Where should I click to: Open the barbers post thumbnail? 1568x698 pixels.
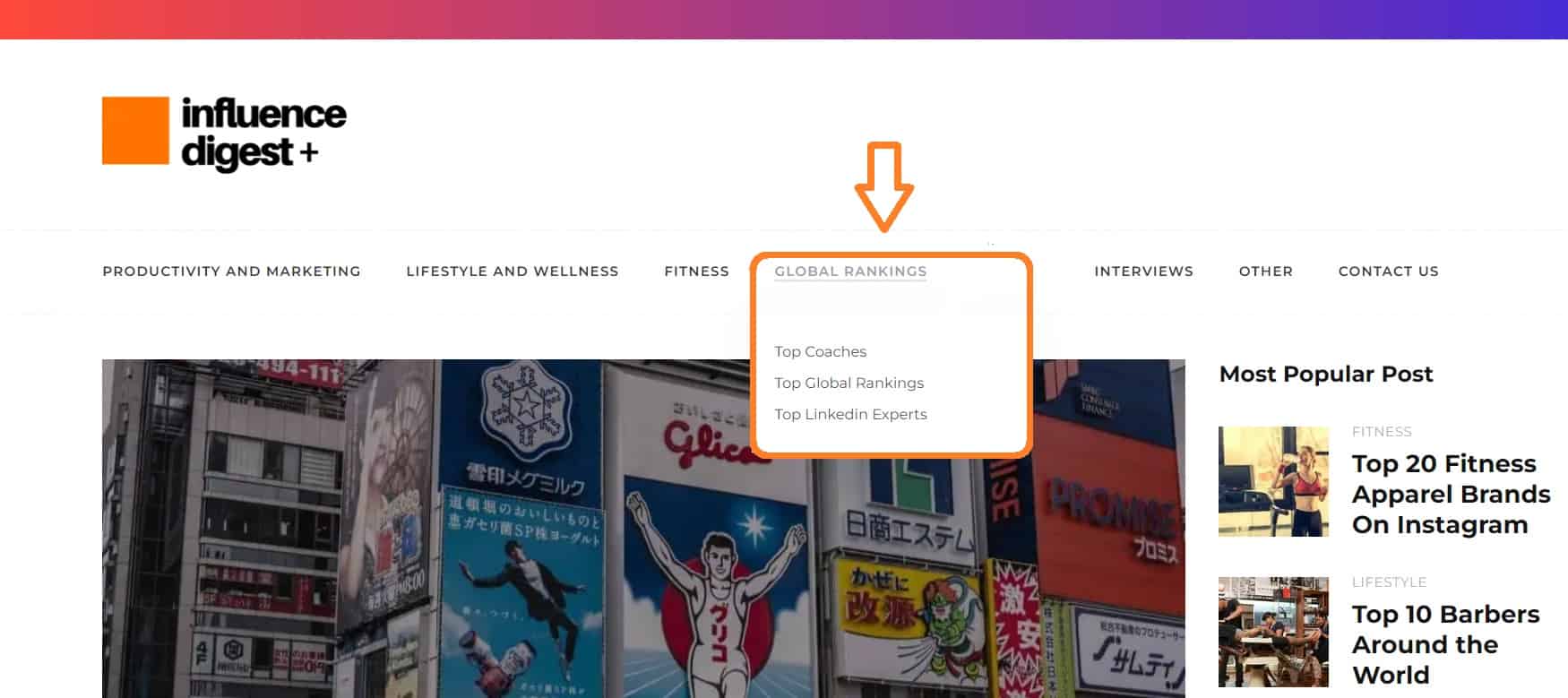[1273, 632]
